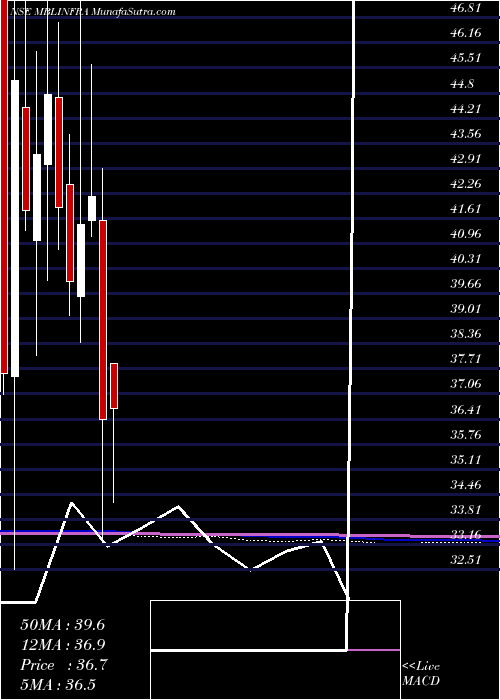Click the 43.56 price axis label
The width and height of the screenshot is (500, 700).
(466, 133)
